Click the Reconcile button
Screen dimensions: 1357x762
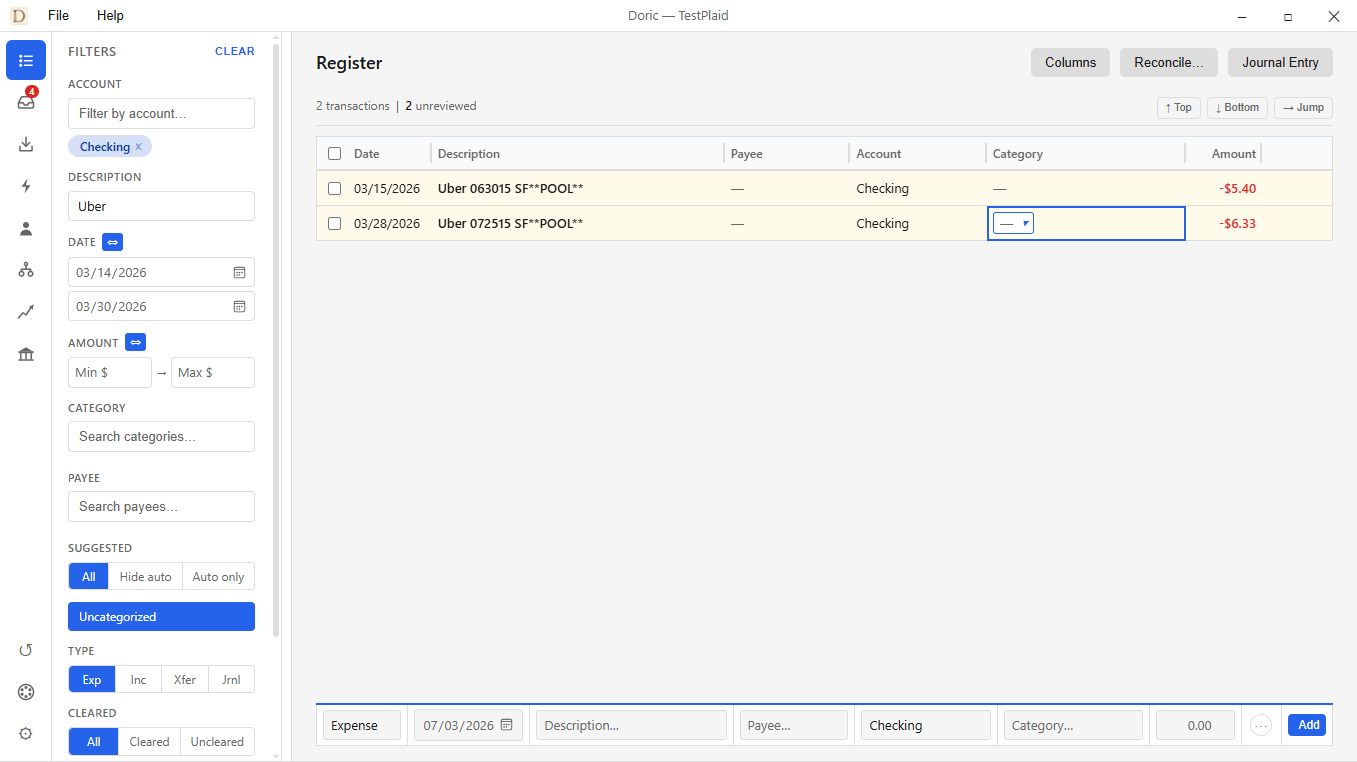(x=1169, y=62)
